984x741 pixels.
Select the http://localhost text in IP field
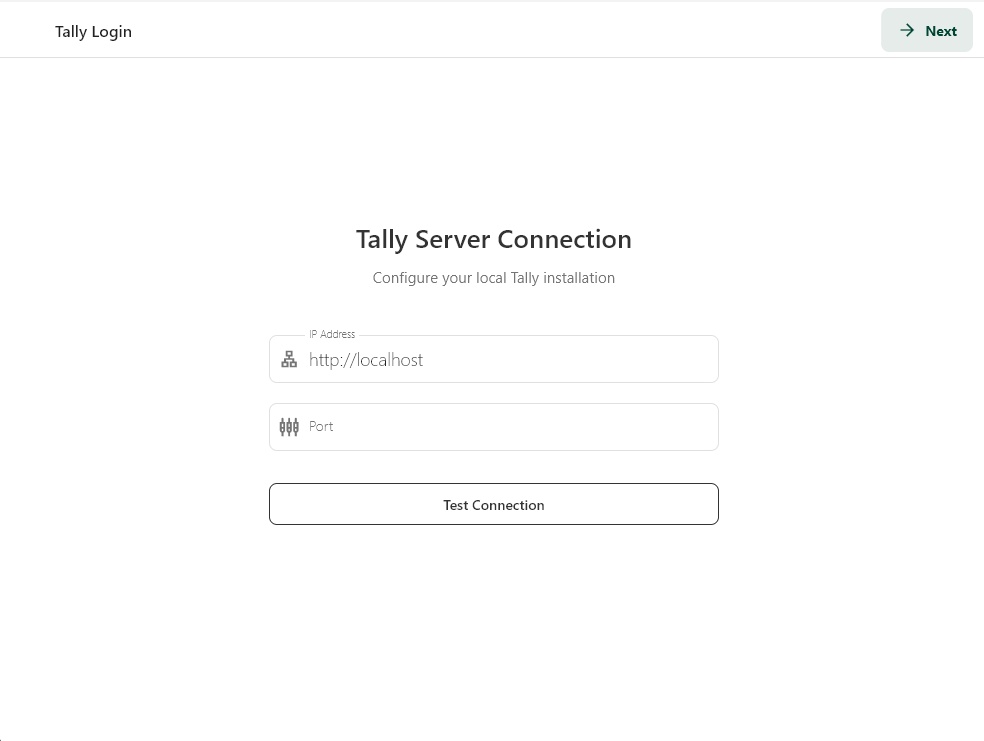click(x=366, y=360)
